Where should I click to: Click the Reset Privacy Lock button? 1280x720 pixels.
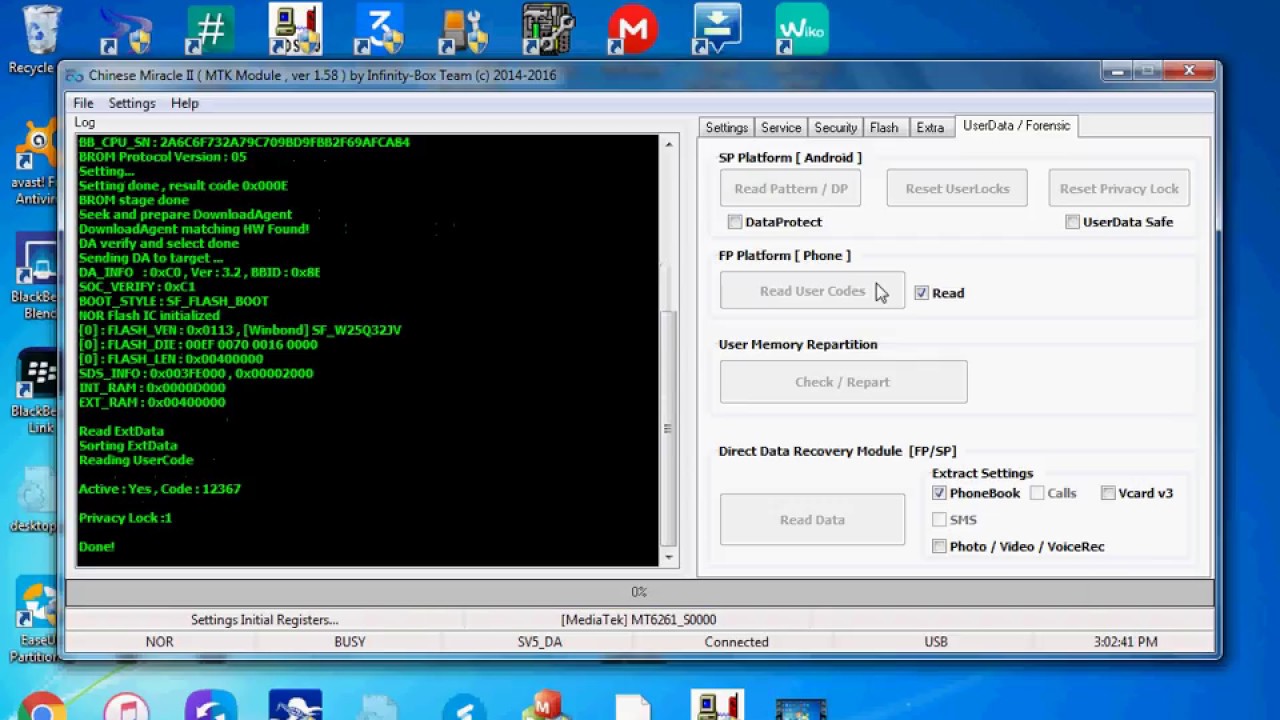pyautogui.click(x=1119, y=189)
